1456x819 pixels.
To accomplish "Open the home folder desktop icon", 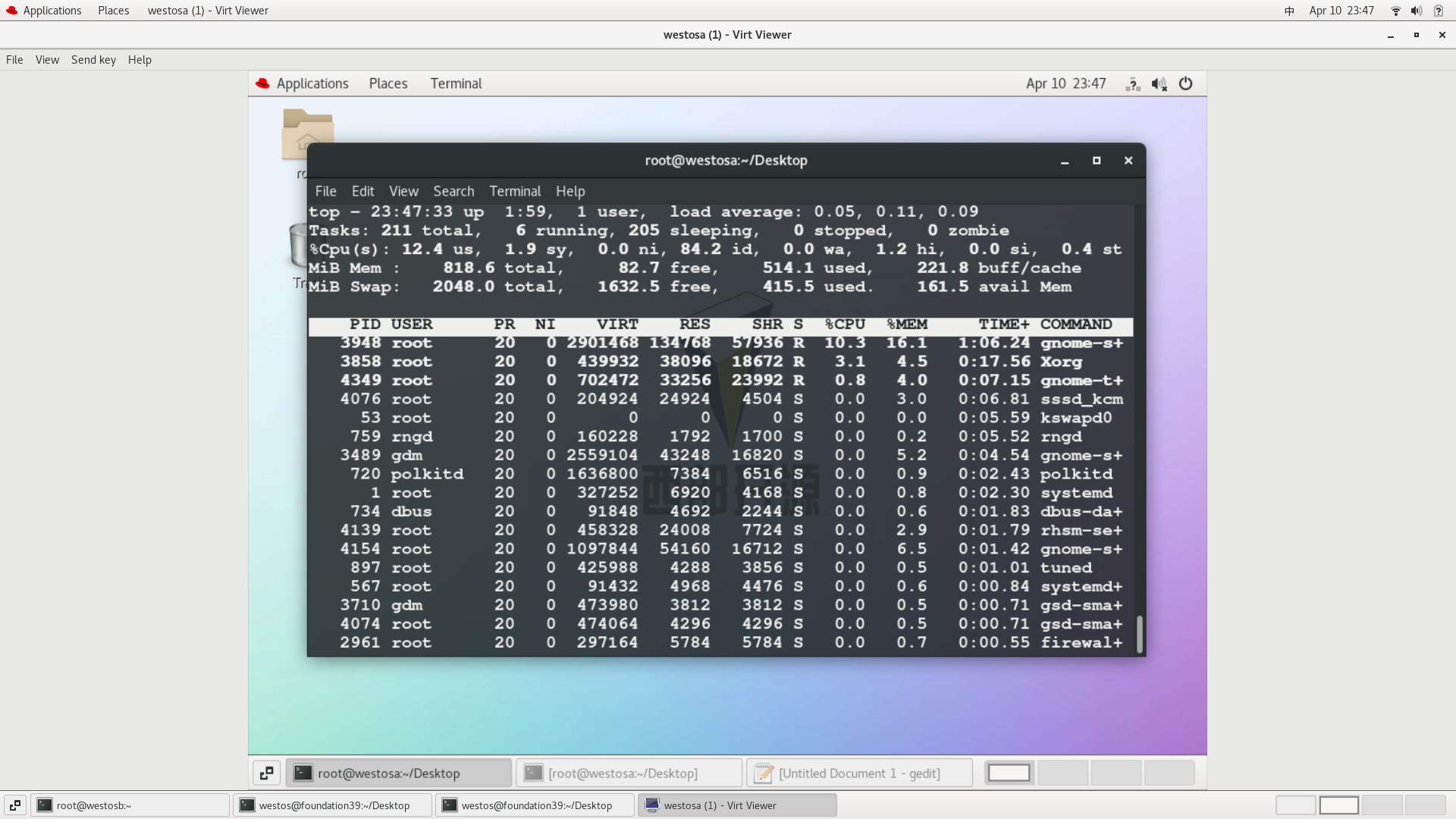I will 307,135.
